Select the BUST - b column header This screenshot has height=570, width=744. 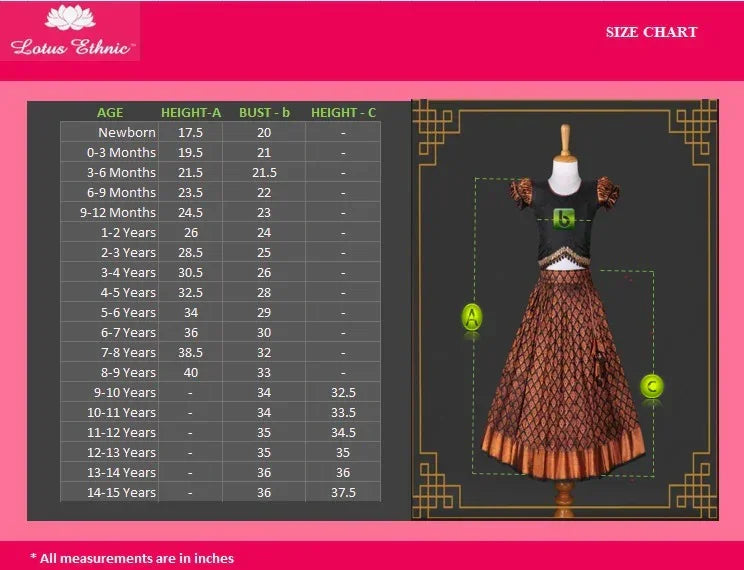tap(264, 113)
